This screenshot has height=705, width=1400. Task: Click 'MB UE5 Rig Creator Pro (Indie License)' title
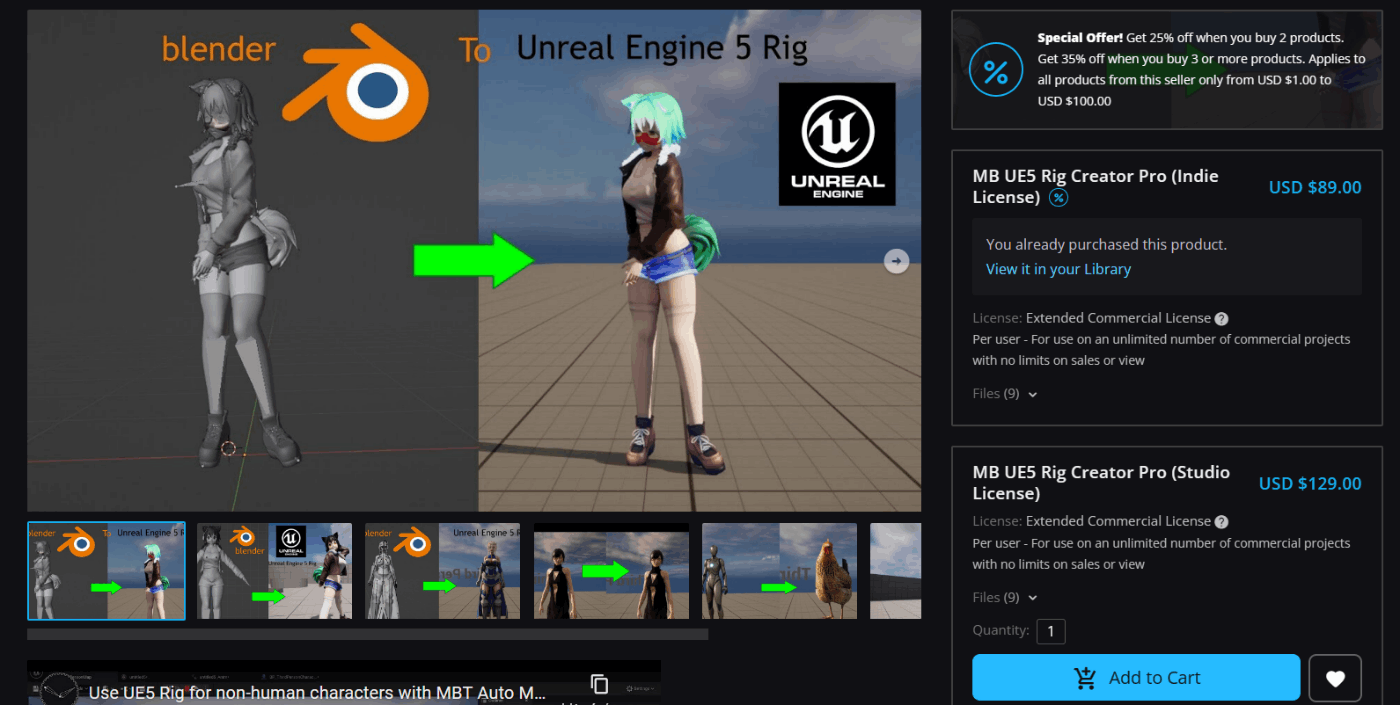[1095, 186]
